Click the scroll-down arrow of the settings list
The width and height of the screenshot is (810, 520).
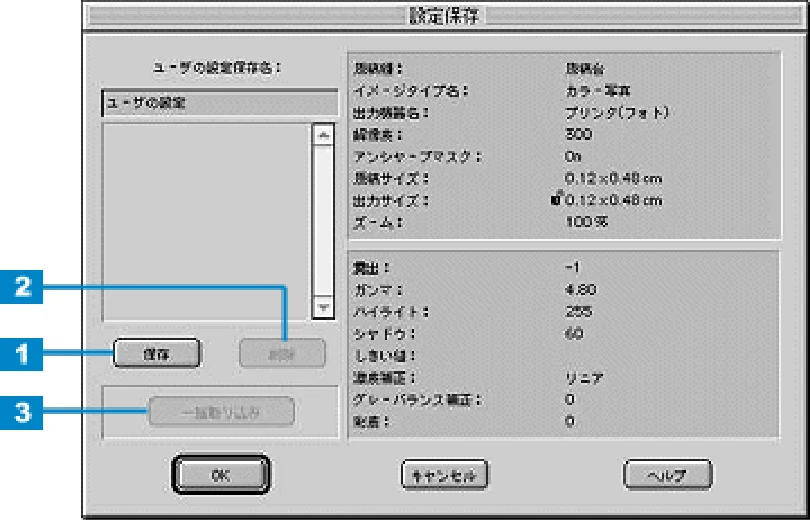pyautogui.click(x=324, y=308)
